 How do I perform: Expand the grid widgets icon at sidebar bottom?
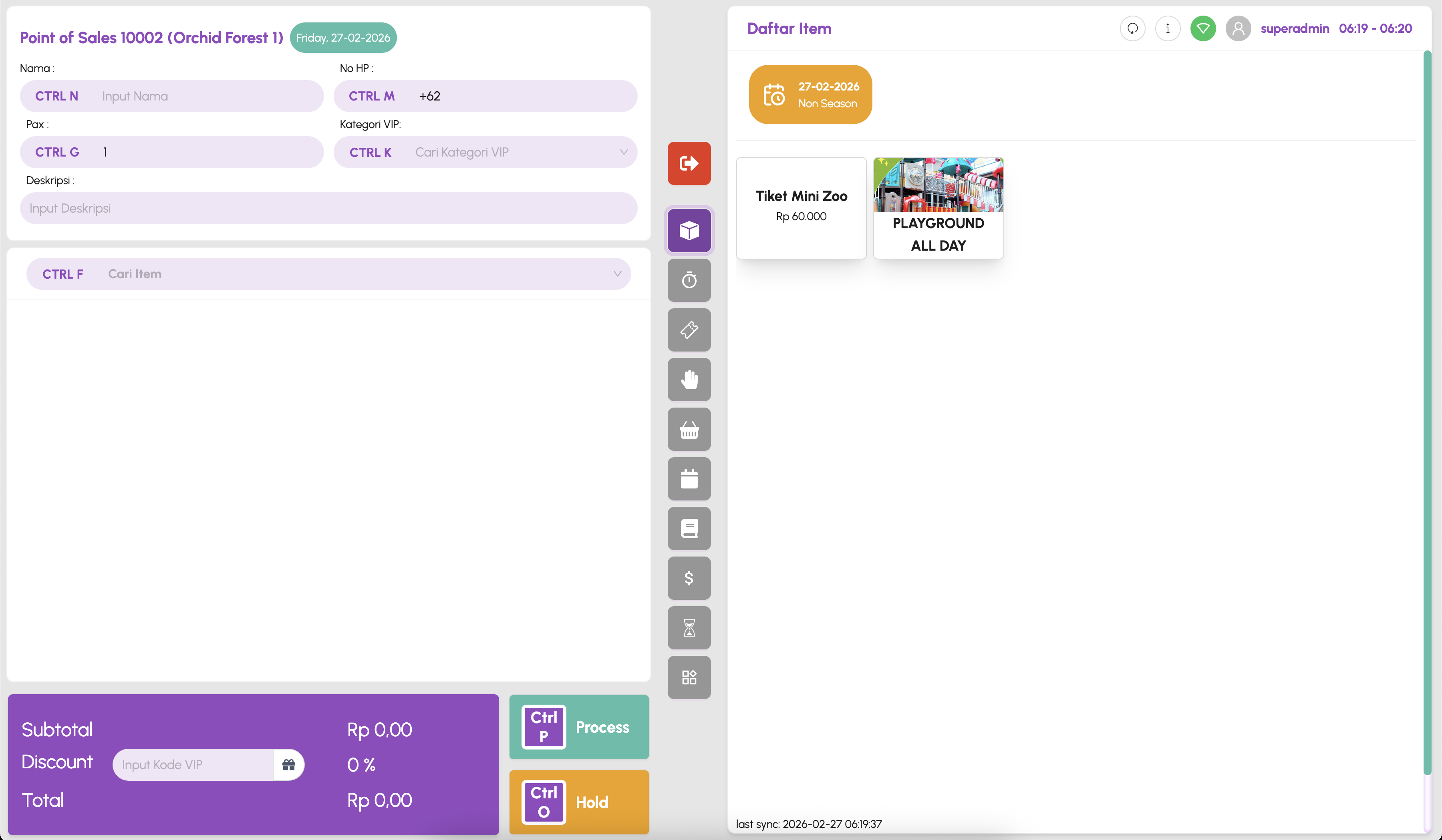coord(689,677)
